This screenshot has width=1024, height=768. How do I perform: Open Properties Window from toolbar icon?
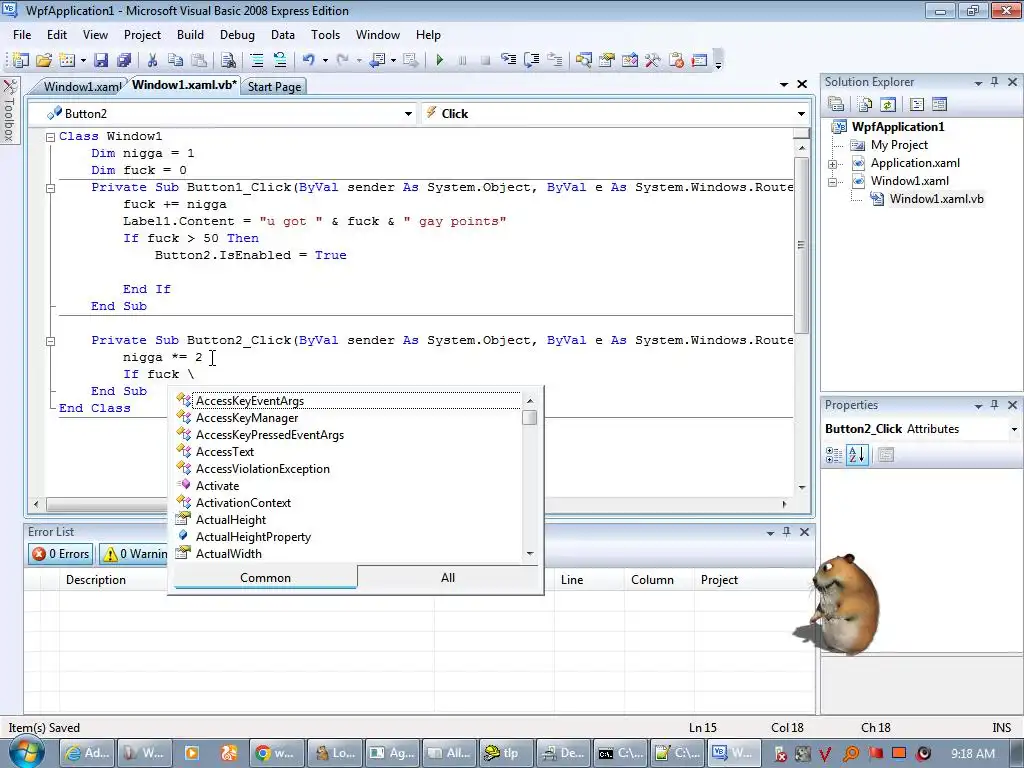(x=607, y=60)
